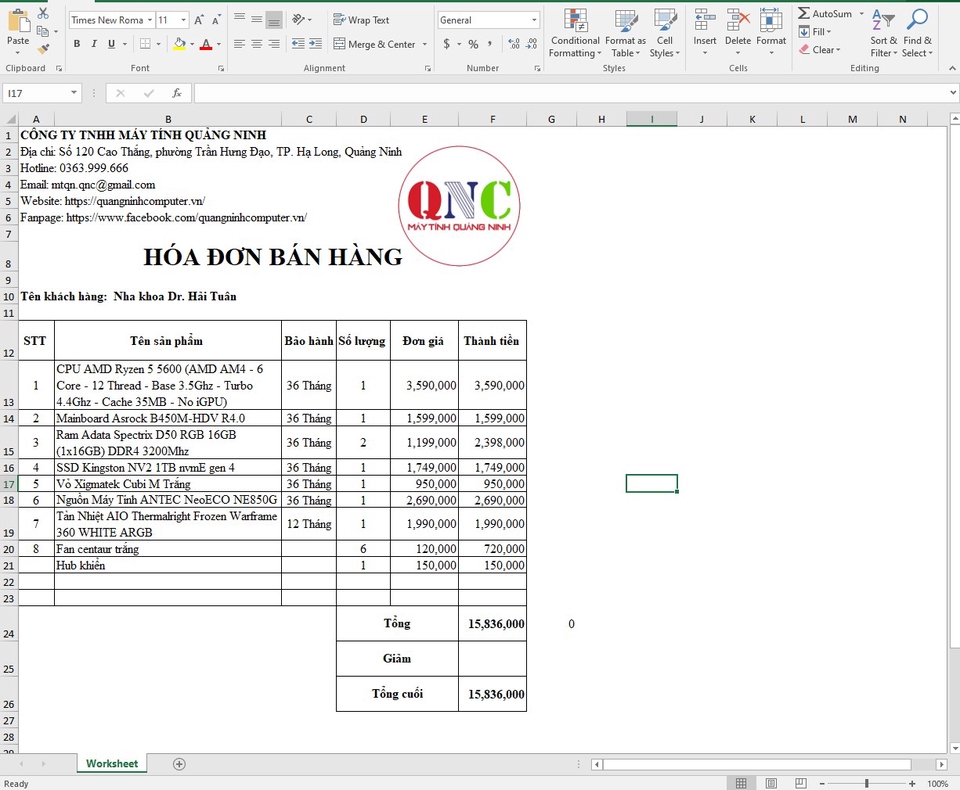Select the Worksheet sheet tab
The height and width of the screenshot is (790, 960).
pyautogui.click(x=112, y=764)
